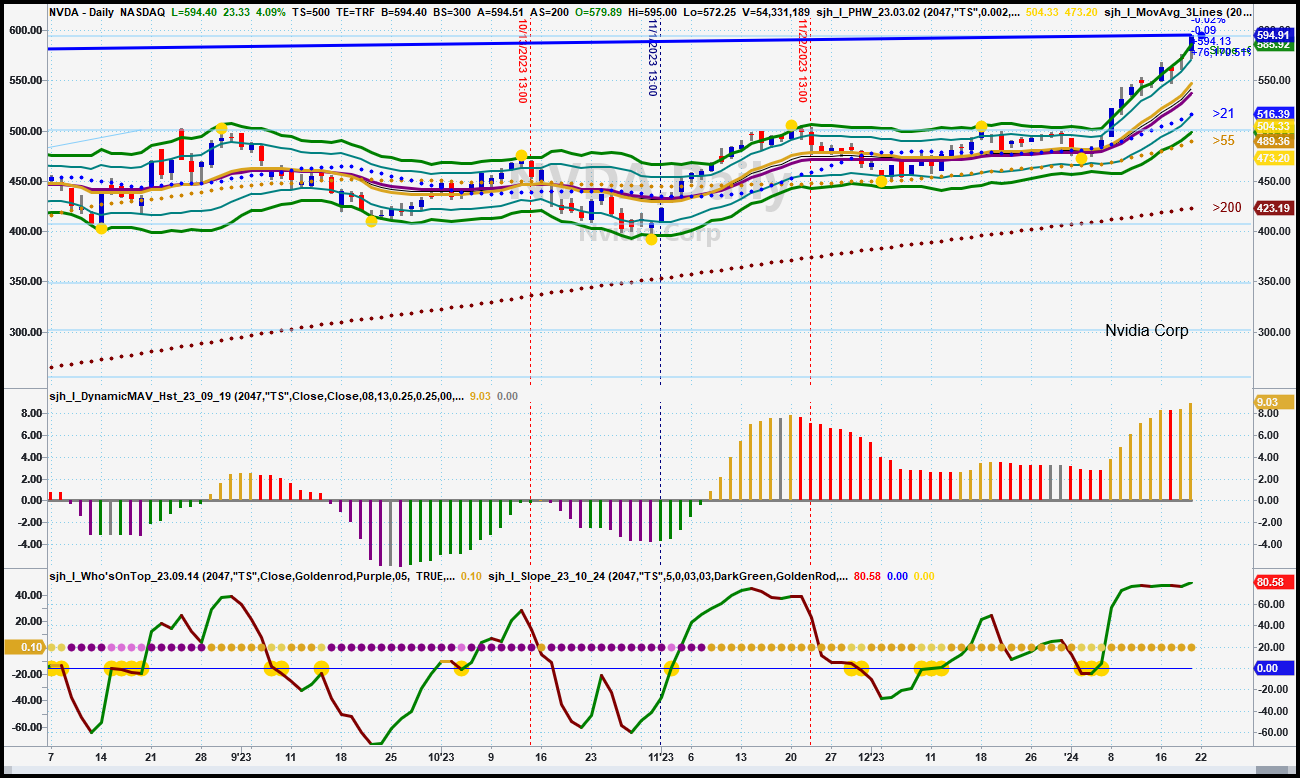1300x778 pixels.
Task: Click the >55 moving average label
Action: click(1223, 141)
